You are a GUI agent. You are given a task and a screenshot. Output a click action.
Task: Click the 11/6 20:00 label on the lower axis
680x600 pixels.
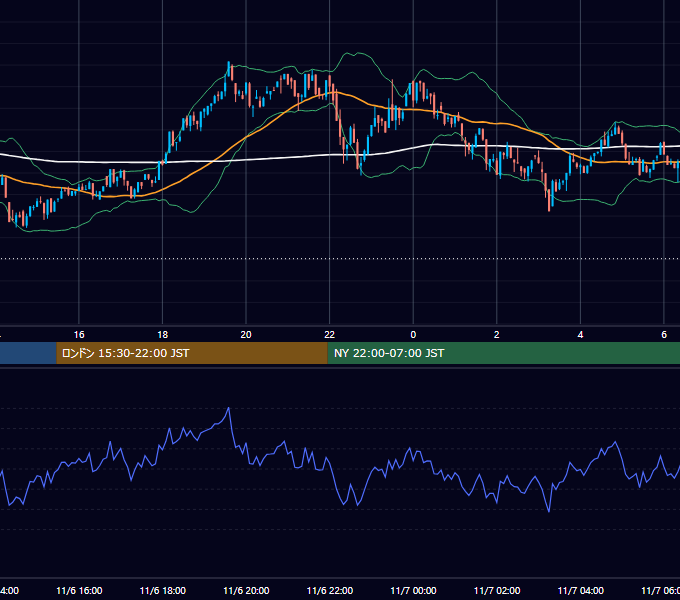click(x=246, y=590)
